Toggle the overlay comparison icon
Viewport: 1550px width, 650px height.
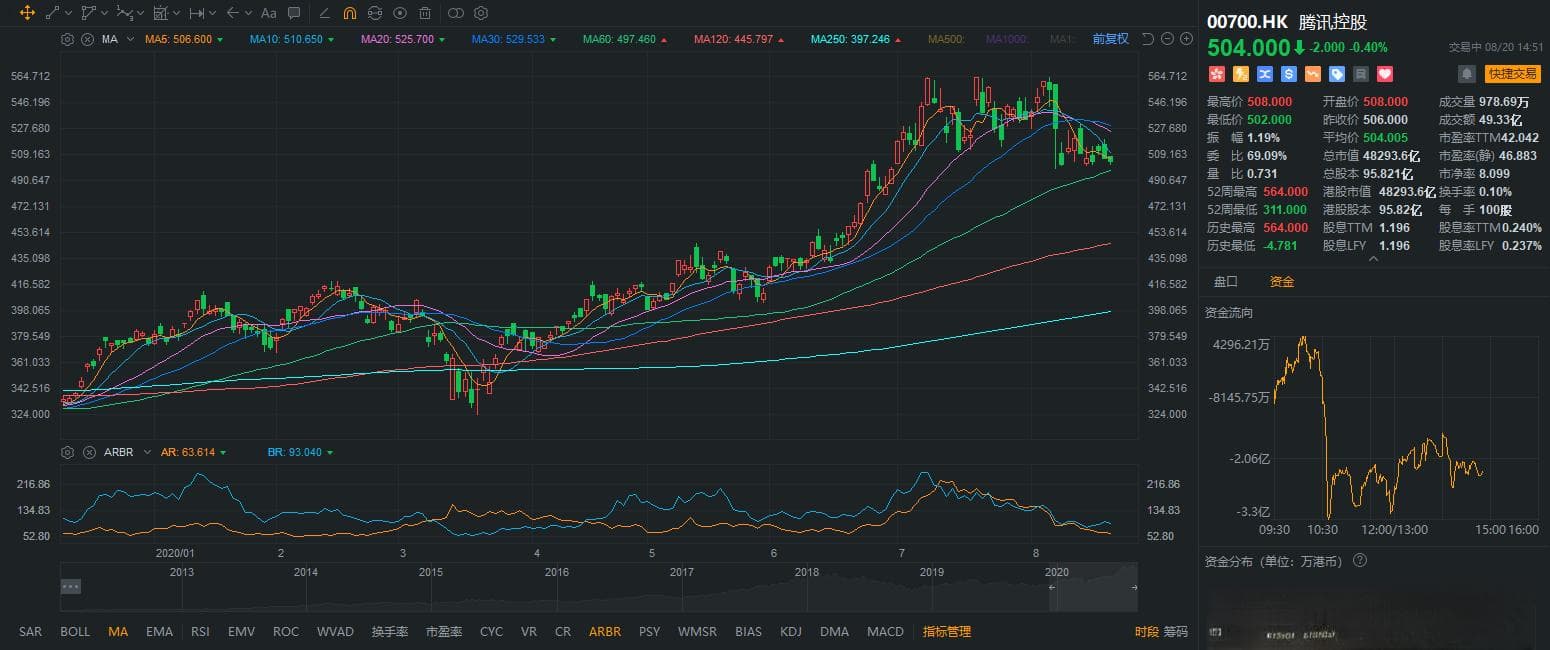click(455, 13)
